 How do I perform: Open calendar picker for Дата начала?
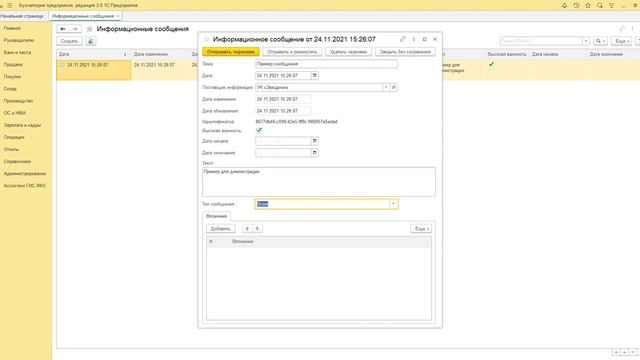[314, 141]
